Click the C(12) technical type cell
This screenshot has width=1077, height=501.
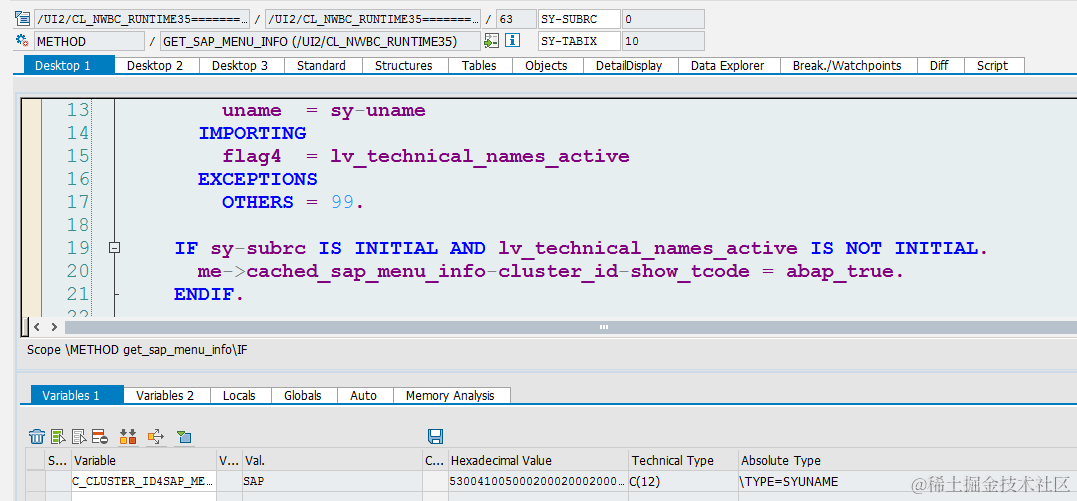(683, 482)
